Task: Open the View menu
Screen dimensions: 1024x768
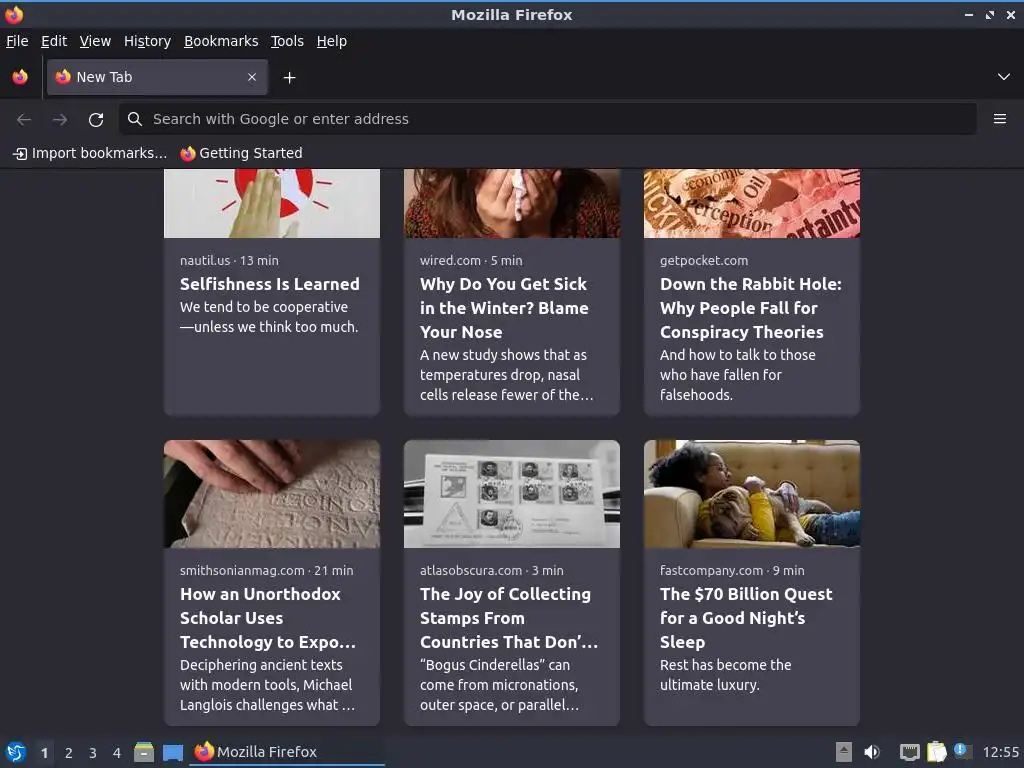Action: click(95, 41)
